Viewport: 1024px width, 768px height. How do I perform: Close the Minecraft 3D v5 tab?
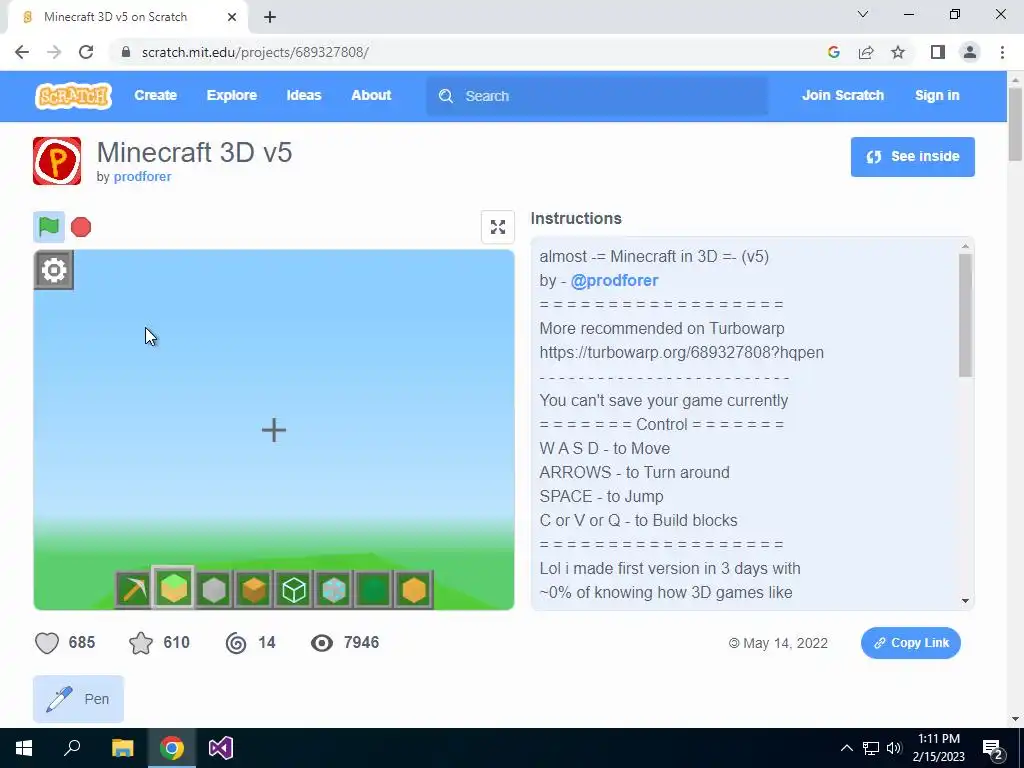click(232, 18)
